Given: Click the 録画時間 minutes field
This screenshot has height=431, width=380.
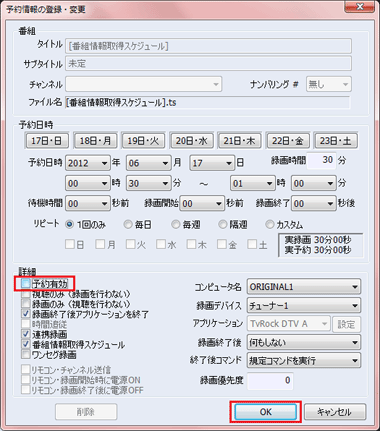Looking at the screenshot, I should (x=322, y=160).
